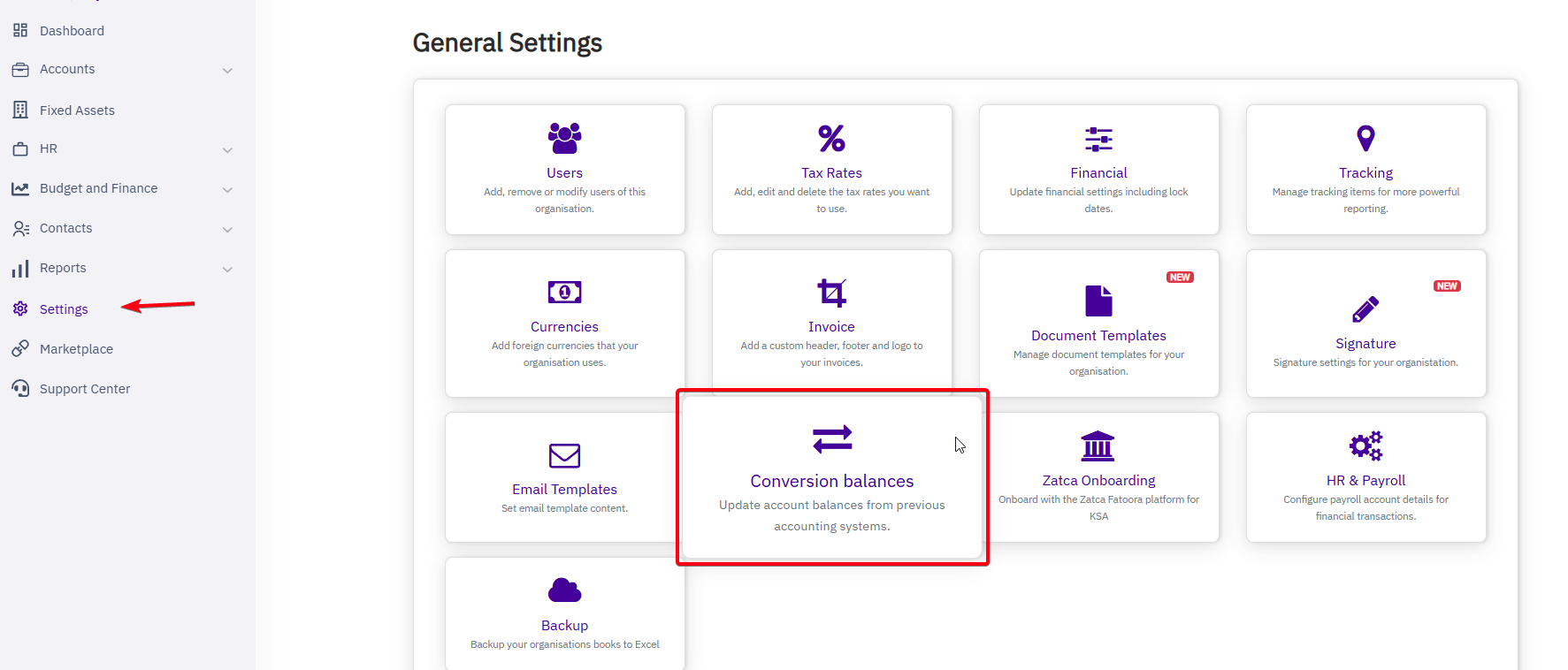This screenshot has height=670, width=1568.
Task: Click the Email Templates envelope icon
Action: click(x=564, y=455)
